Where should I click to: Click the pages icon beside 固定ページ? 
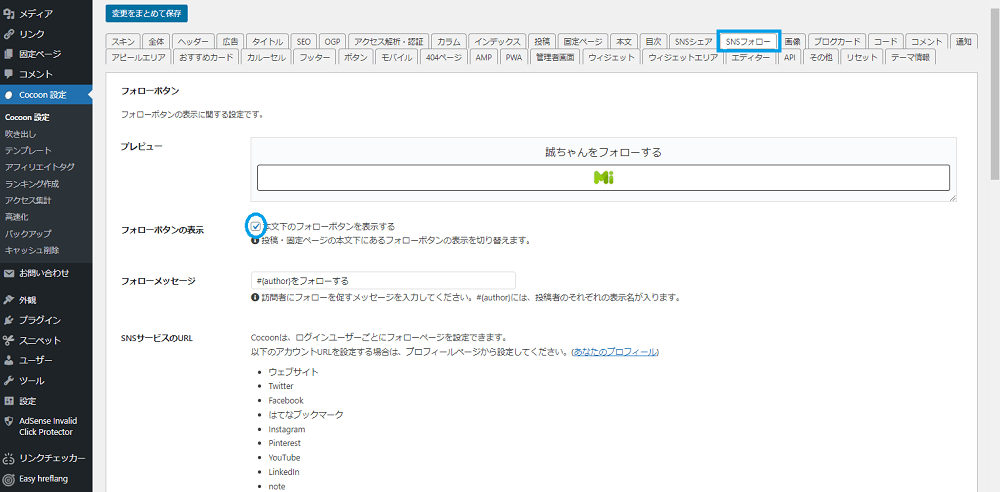pyautogui.click(x=8, y=54)
